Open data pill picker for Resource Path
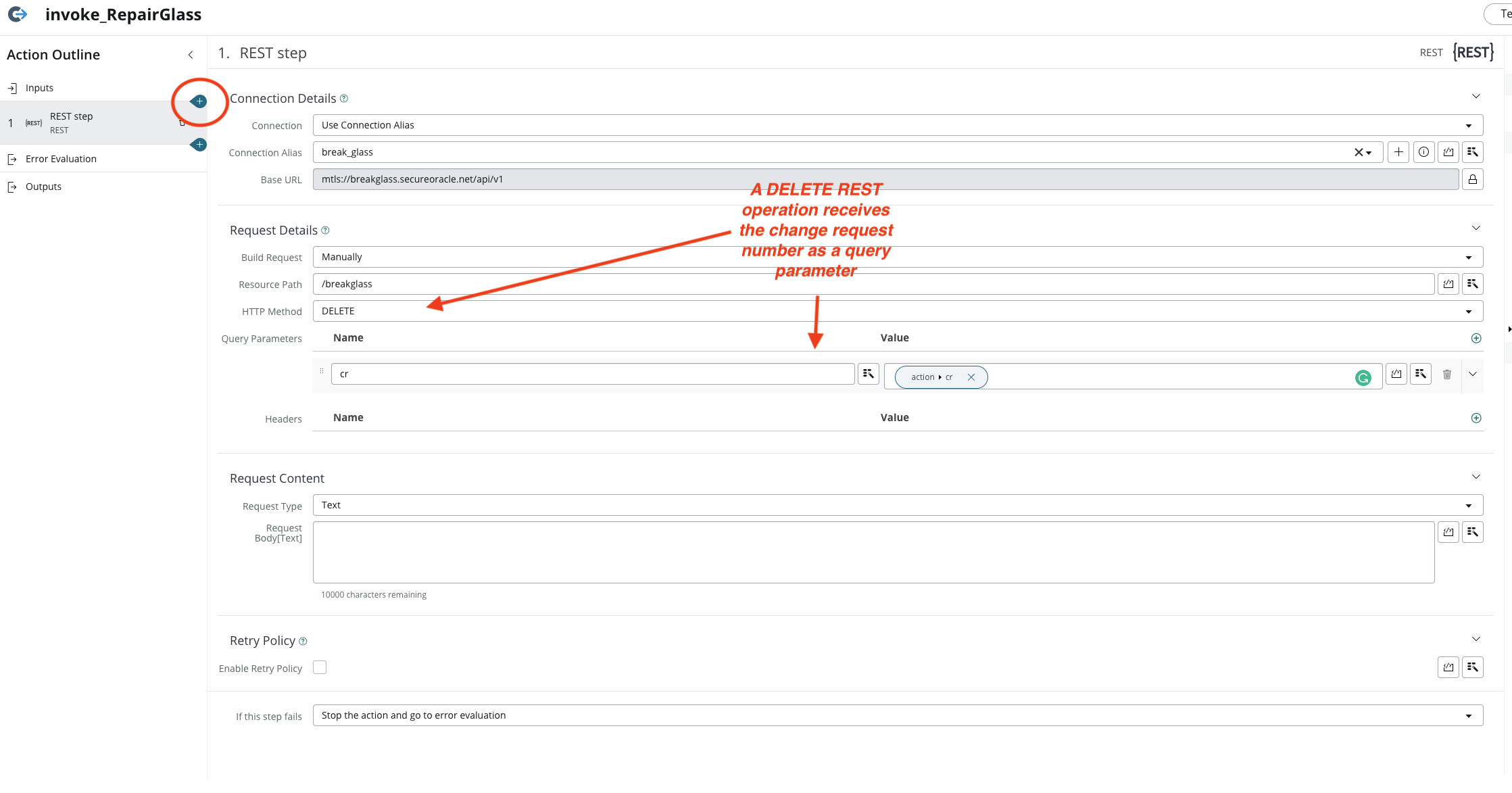 point(1473,284)
